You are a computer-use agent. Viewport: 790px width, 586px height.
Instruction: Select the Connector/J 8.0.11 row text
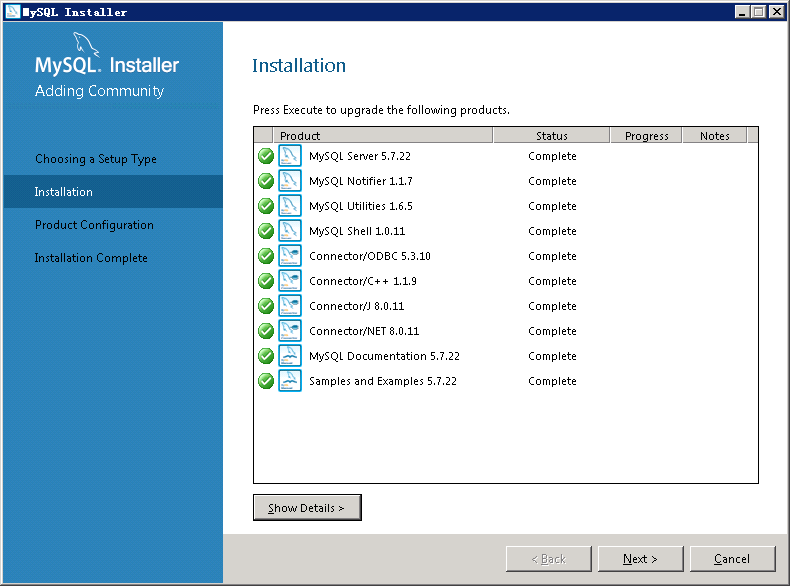pos(357,306)
